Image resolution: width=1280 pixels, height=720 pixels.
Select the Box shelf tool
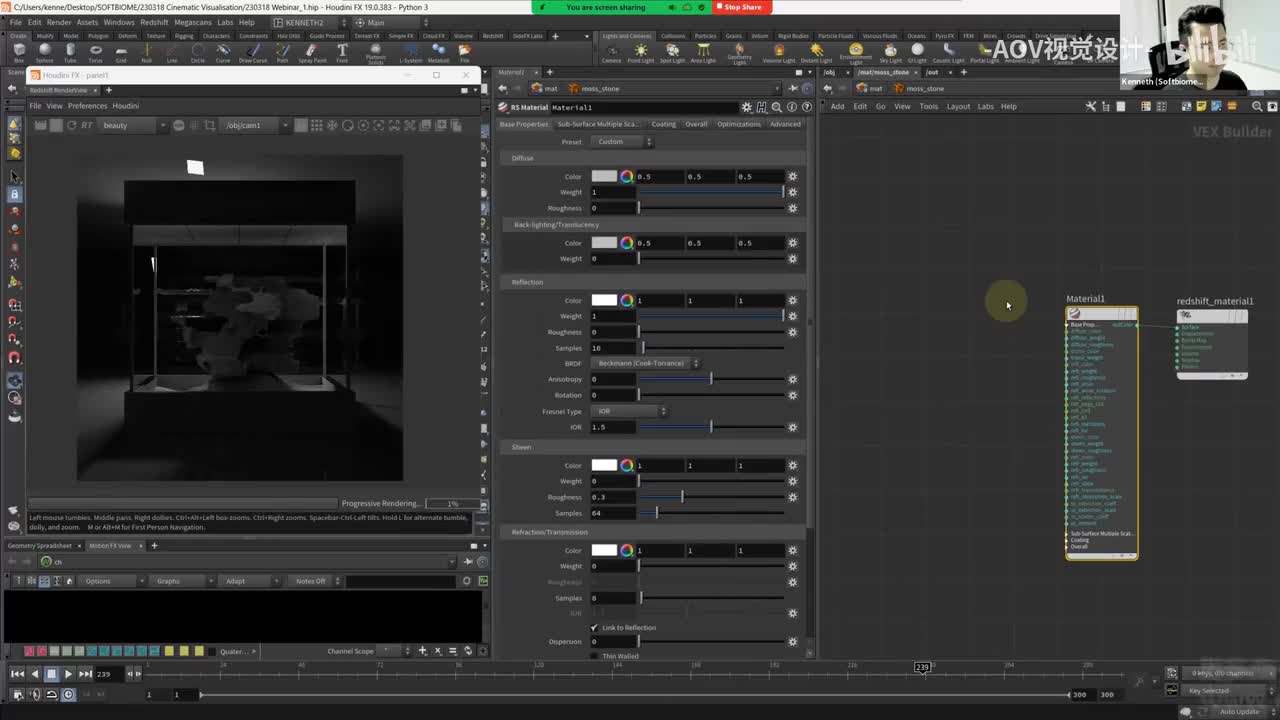(19, 52)
